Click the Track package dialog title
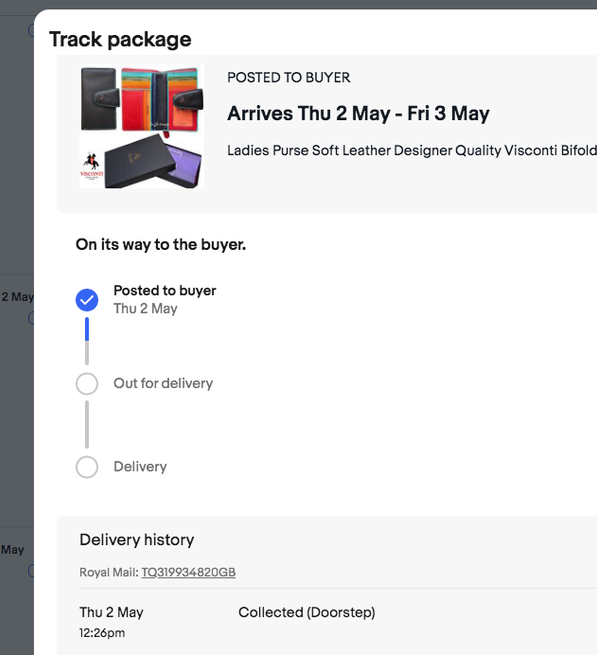 pos(120,40)
